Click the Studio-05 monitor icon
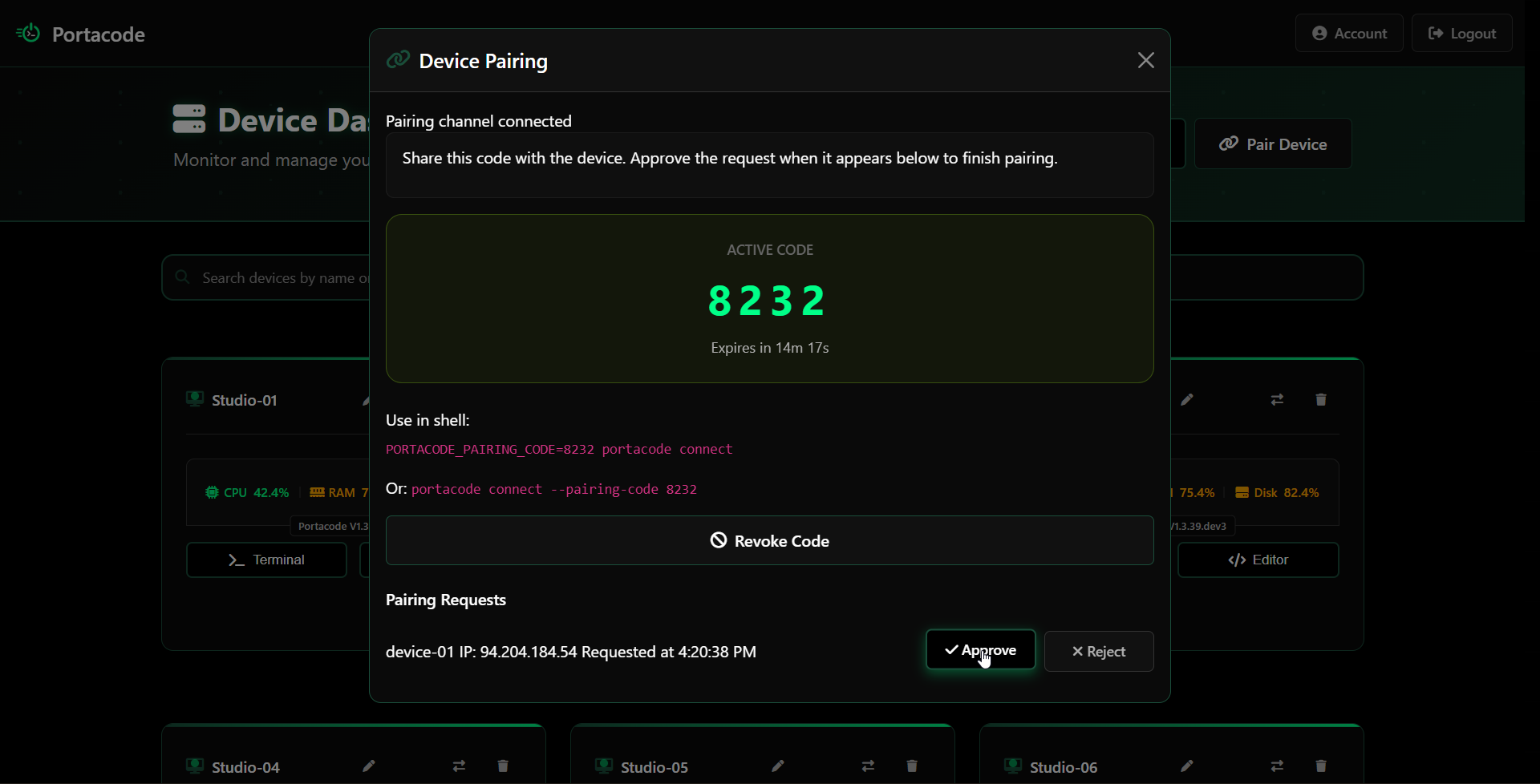The height and width of the screenshot is (784, 1540). (x=604, y=766)
